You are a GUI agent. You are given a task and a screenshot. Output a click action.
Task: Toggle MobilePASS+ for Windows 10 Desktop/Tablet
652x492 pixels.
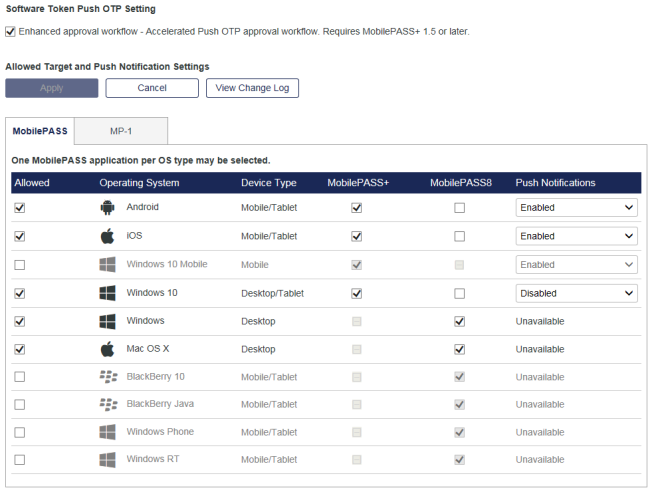356,294
